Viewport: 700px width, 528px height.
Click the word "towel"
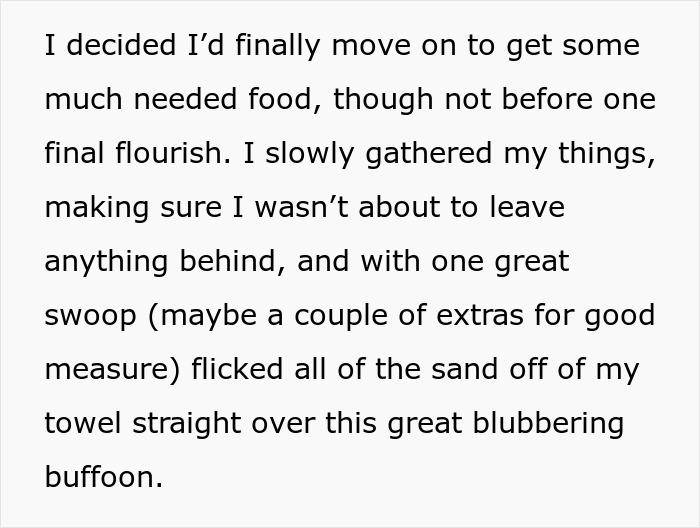click(x=80, y=424)
